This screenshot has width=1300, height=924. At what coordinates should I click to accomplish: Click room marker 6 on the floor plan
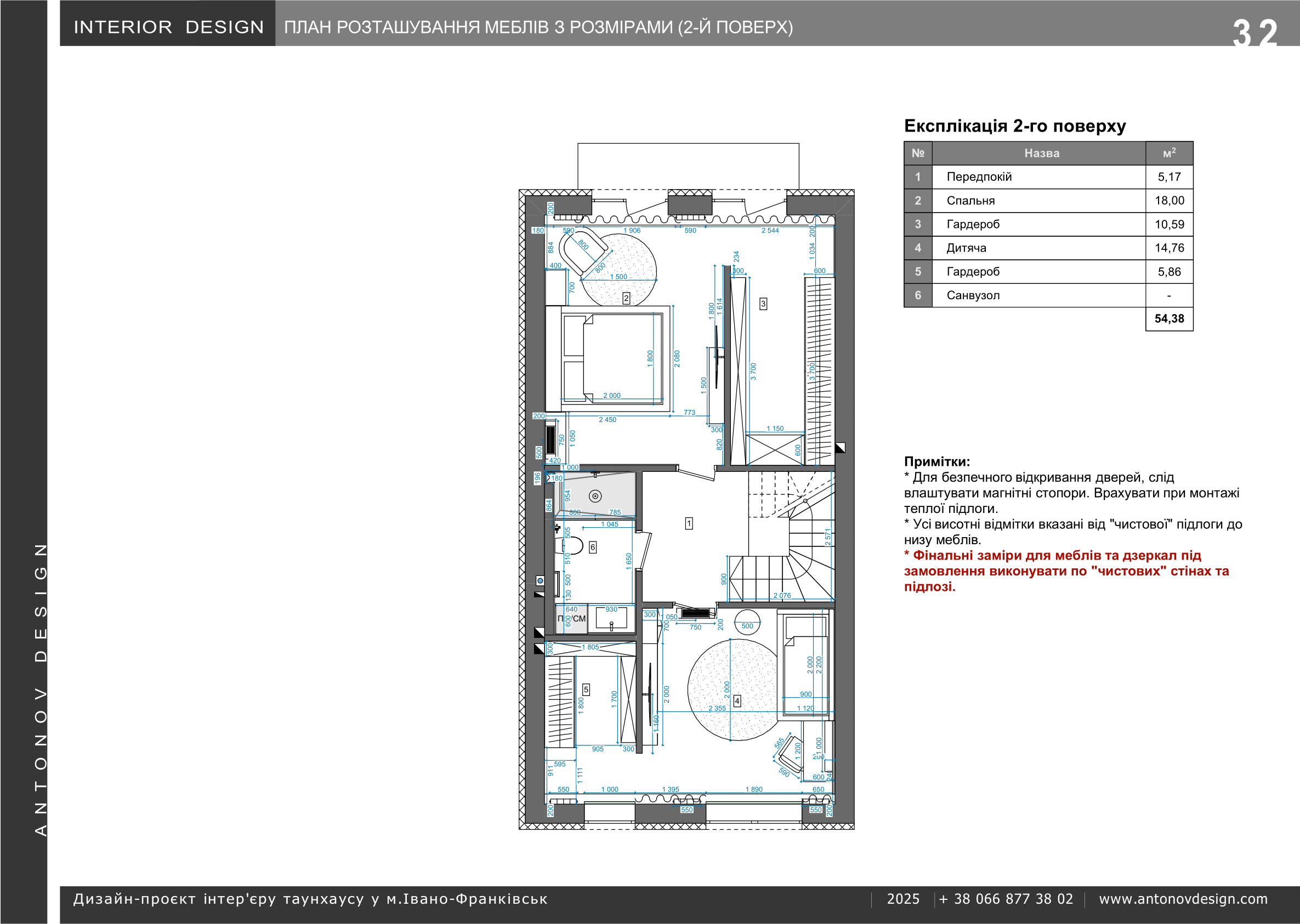pos(593,547)
